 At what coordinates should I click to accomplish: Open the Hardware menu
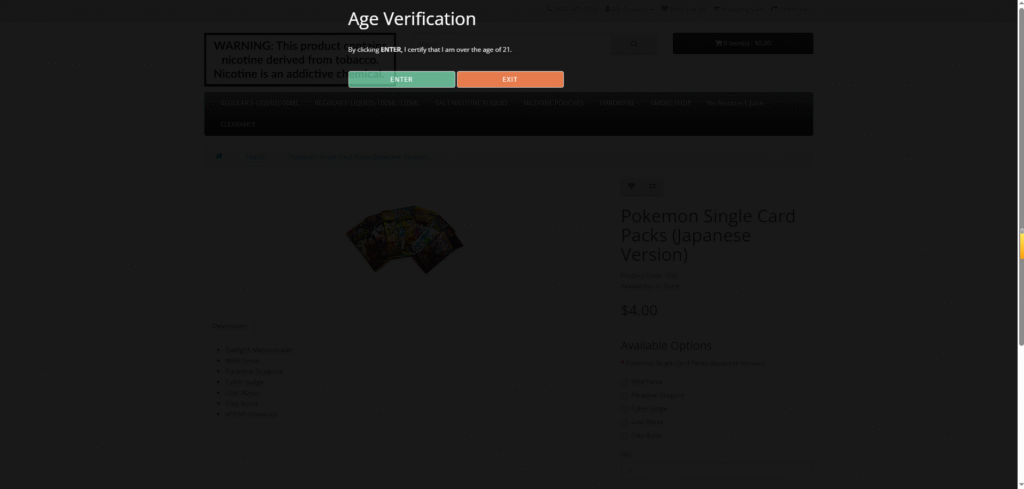[616, 103]
